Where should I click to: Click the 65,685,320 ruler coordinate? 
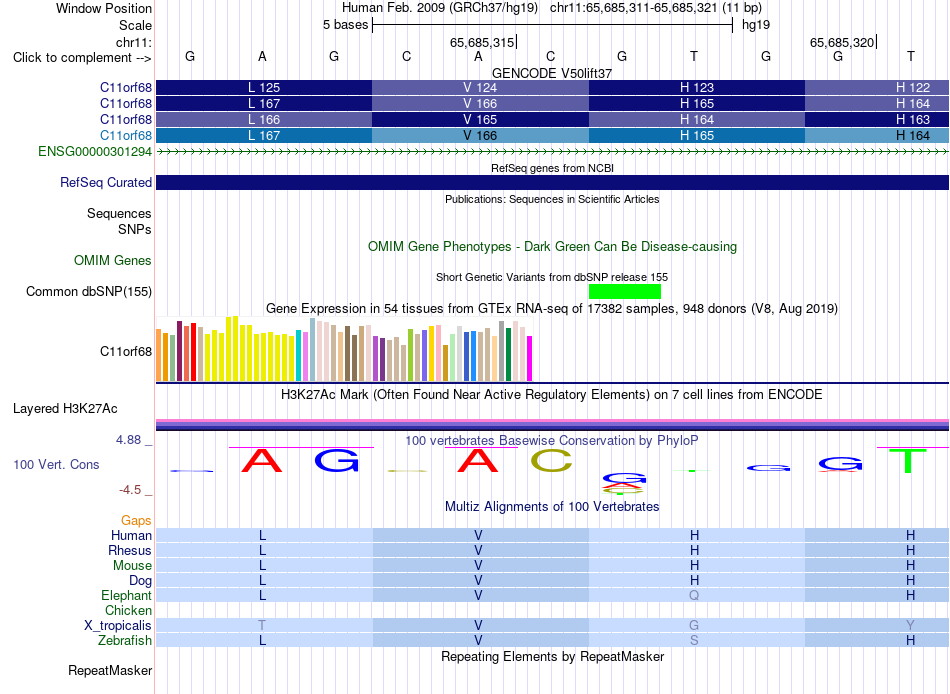point(842,42)
